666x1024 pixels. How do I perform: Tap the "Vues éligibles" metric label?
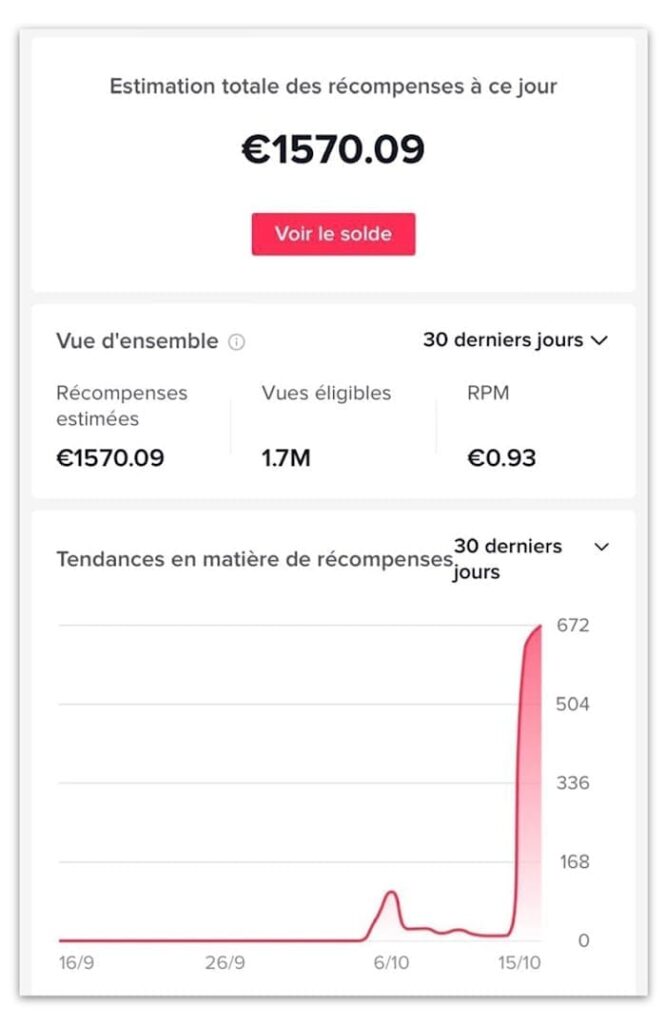(326, 393)
